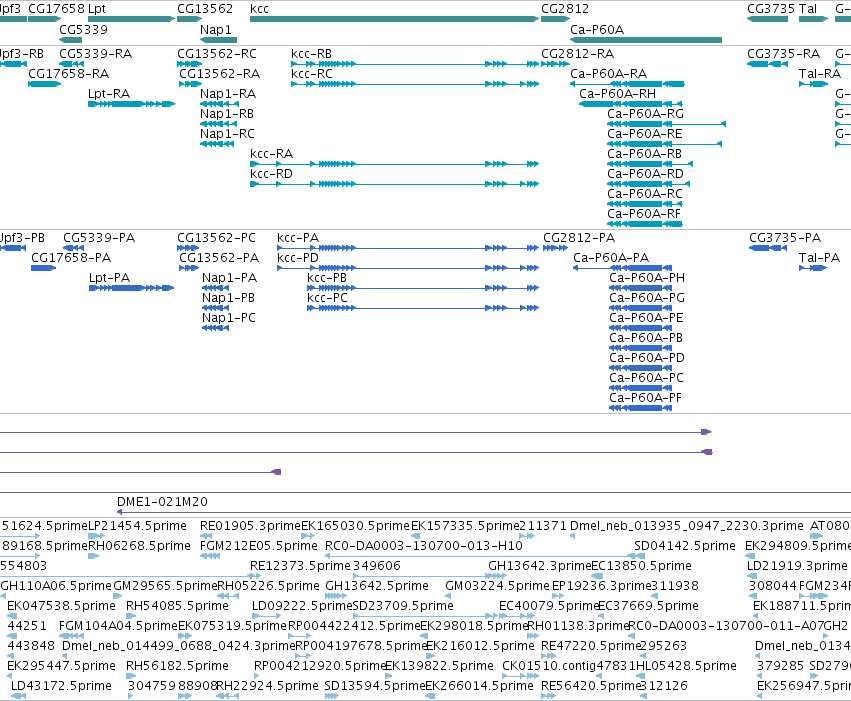Viewport: 851px width, 701px height.
Task: Select the CG17658-PA protein label
Action: point(71,258)
